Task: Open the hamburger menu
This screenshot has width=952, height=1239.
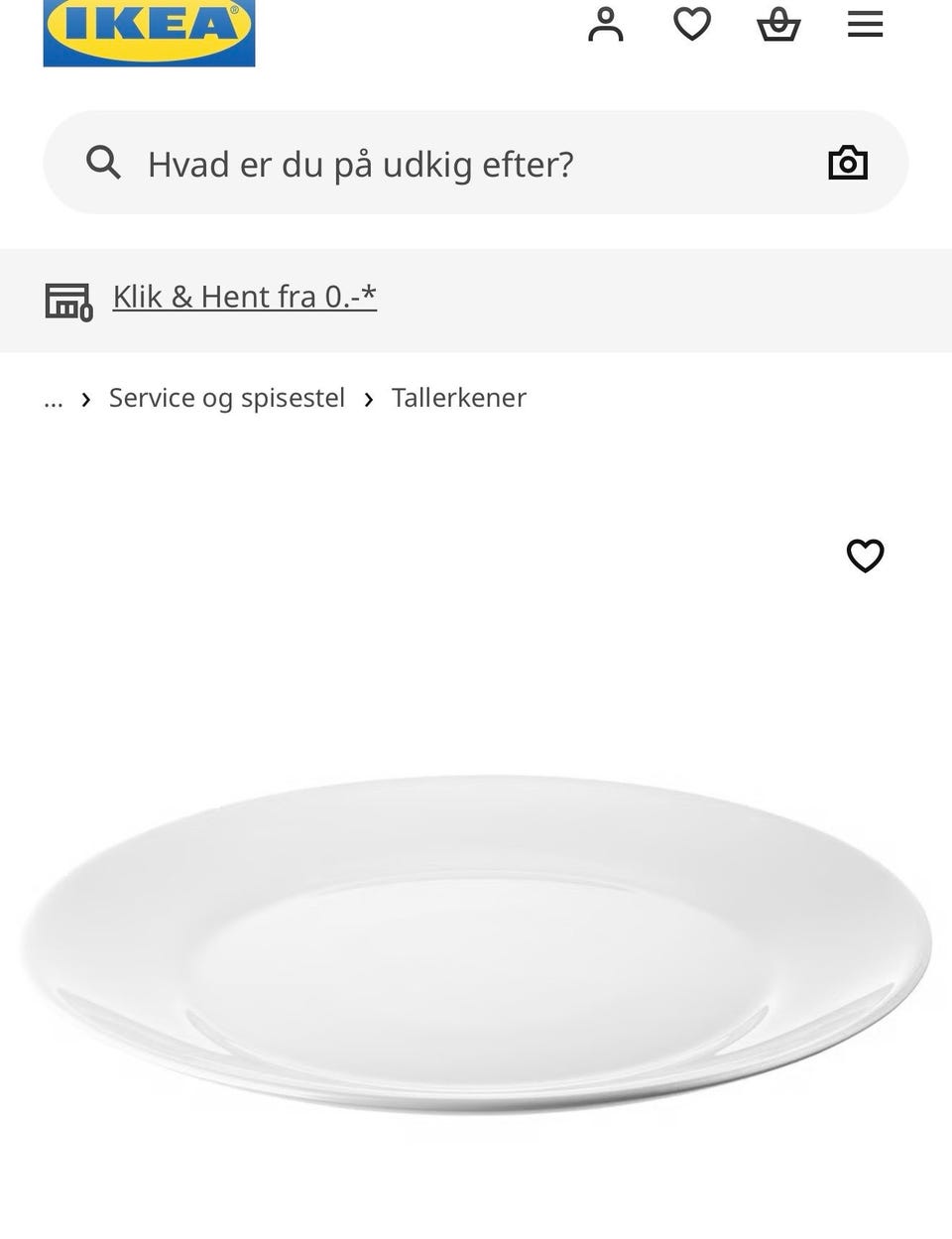Action: click(x=865, y=25)
